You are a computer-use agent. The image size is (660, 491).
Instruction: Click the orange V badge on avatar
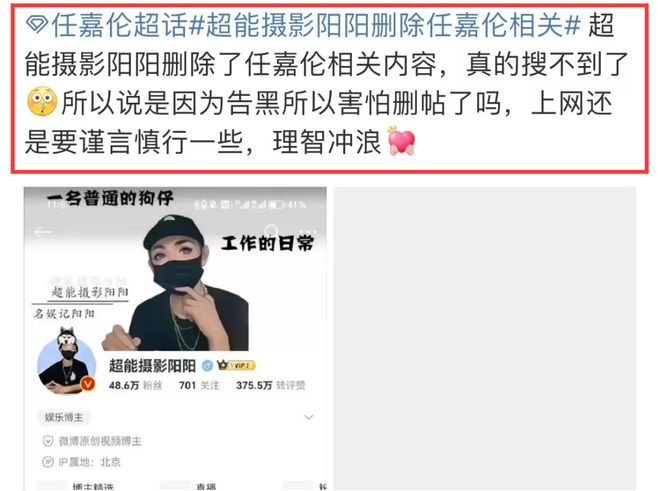[x=88, y=384]
